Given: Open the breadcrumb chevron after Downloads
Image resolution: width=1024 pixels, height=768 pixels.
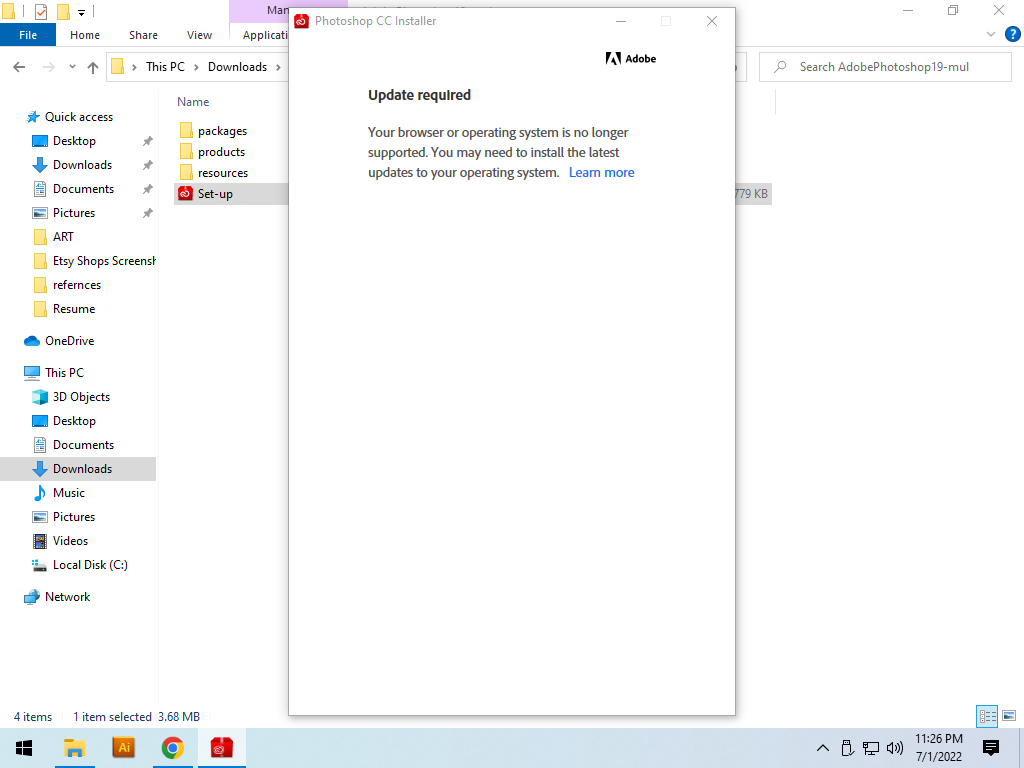Looking at the screenshot, I should pos(278,66).
